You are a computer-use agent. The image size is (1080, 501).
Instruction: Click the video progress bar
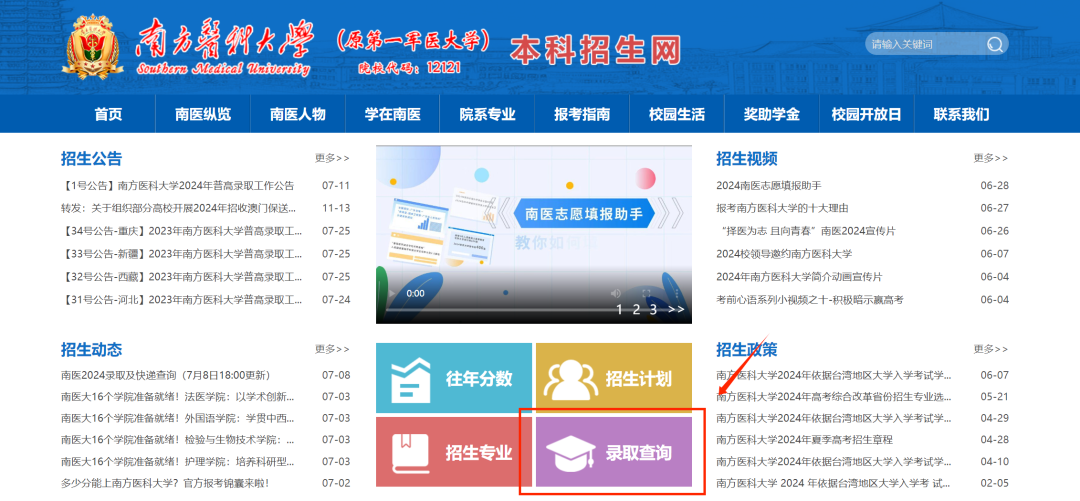pyautogui.click(x=534, y=309)
